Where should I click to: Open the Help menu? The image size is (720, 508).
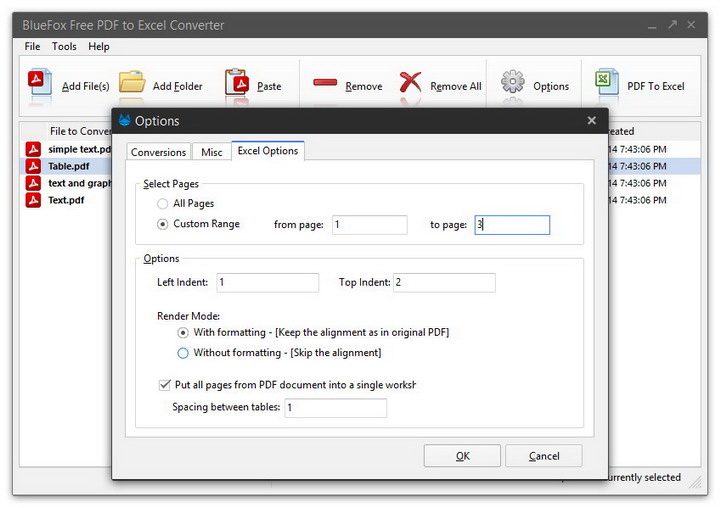point(99,46)
